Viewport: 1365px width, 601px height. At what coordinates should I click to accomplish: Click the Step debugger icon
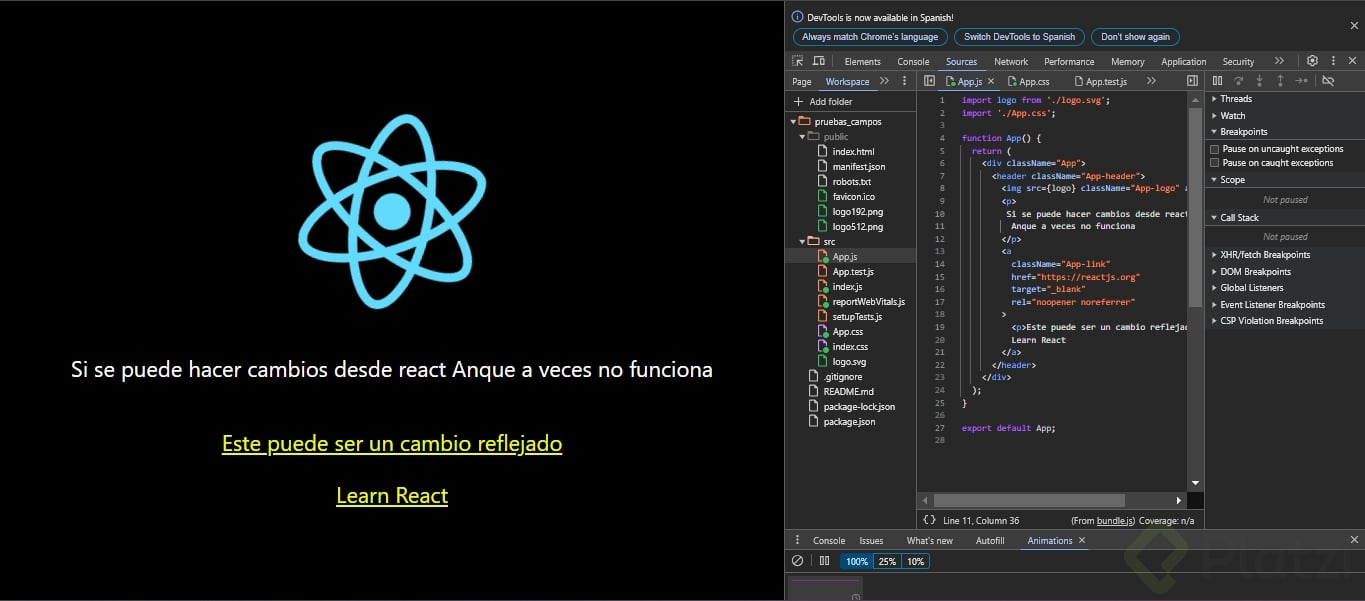[x=1301, y=81]
